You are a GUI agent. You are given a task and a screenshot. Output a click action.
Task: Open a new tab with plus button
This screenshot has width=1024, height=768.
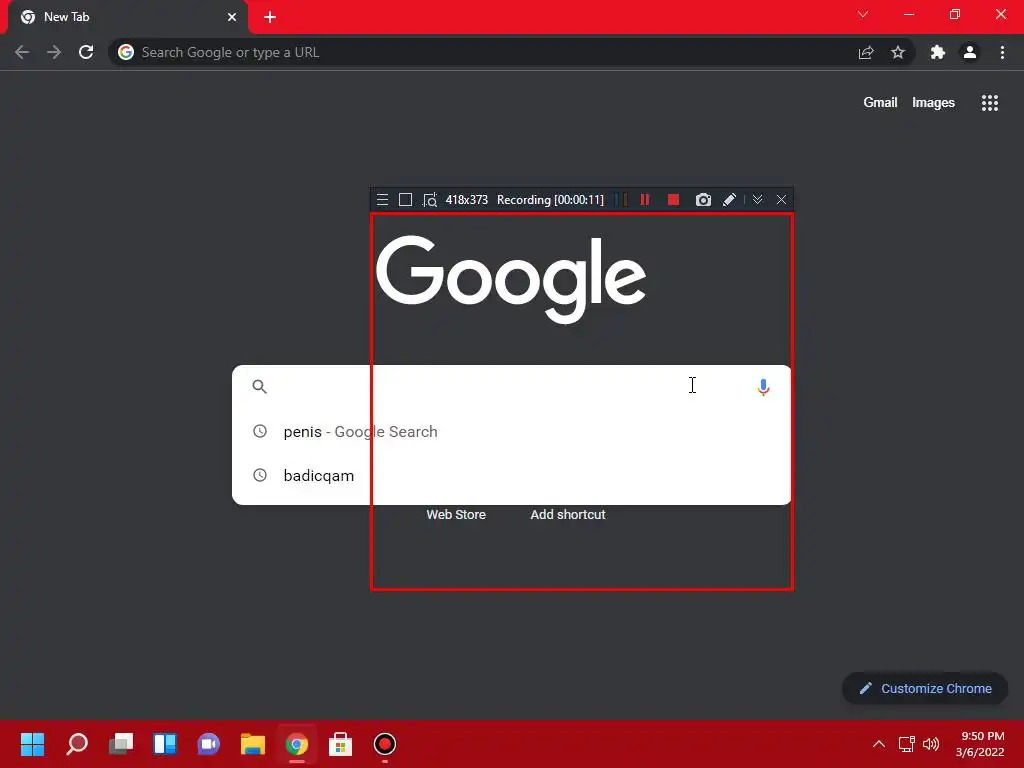tap(270, 17)
